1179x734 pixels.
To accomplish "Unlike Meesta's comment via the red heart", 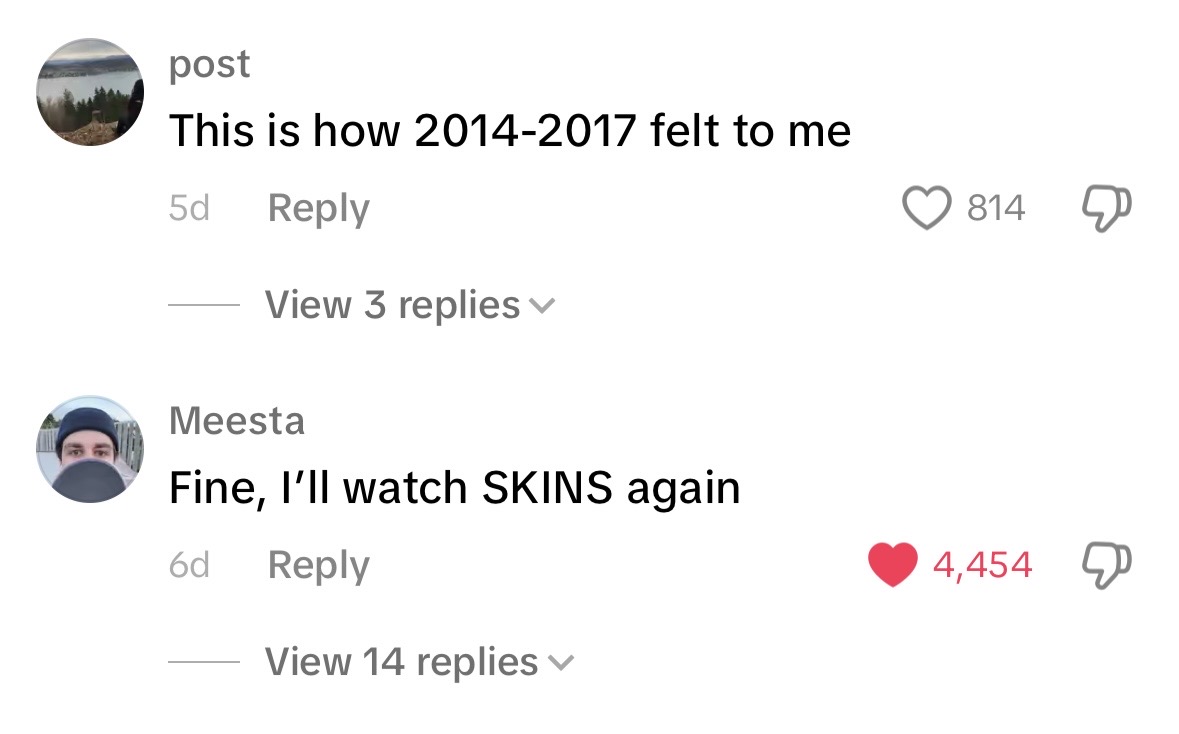I will pyautogui.click(x=894, y=565).
